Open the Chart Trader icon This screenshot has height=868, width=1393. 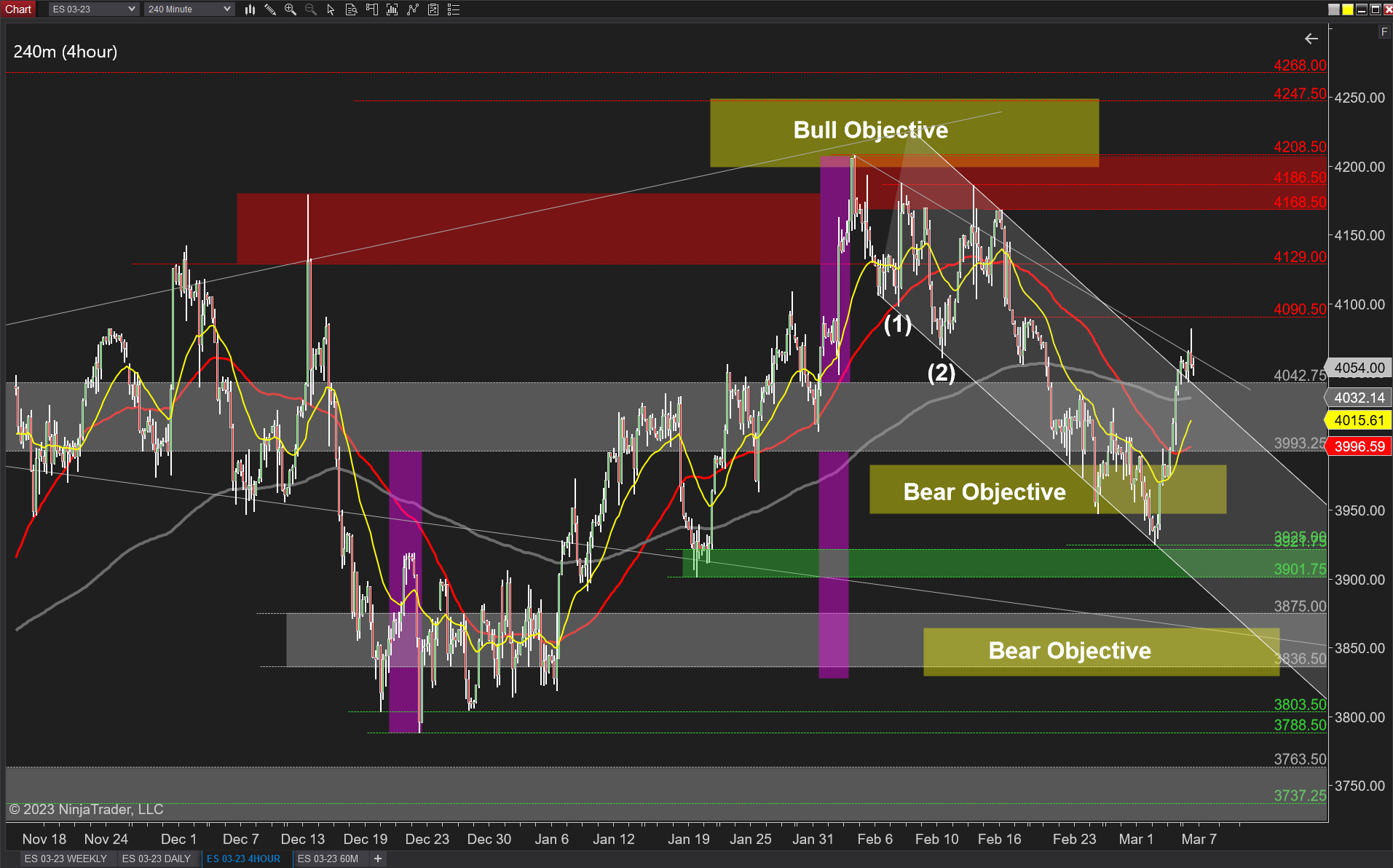pos(371,9)
